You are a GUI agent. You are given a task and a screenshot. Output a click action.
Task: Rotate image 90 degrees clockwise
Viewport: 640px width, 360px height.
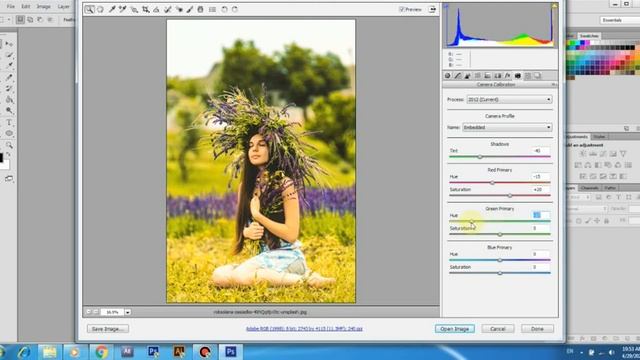(235, 9)
